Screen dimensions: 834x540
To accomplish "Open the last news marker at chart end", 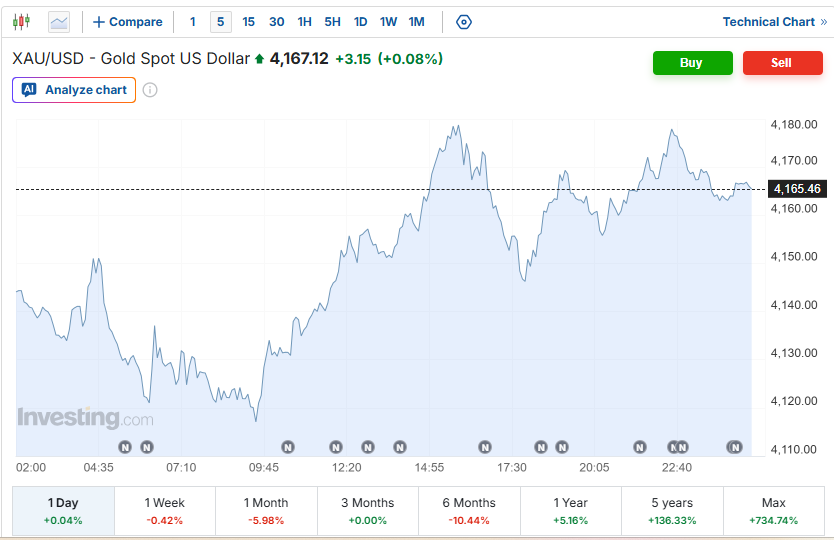I will click(735, 447).
